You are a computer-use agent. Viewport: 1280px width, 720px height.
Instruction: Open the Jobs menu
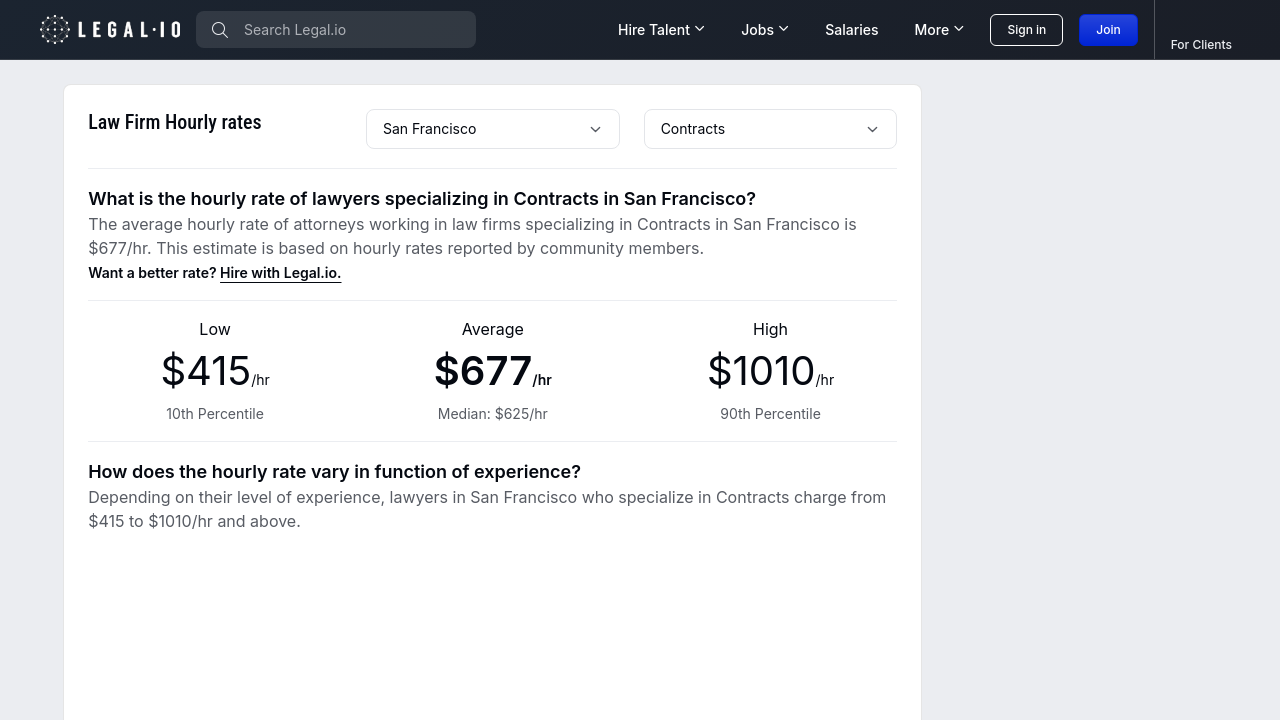tap(757, 30)
